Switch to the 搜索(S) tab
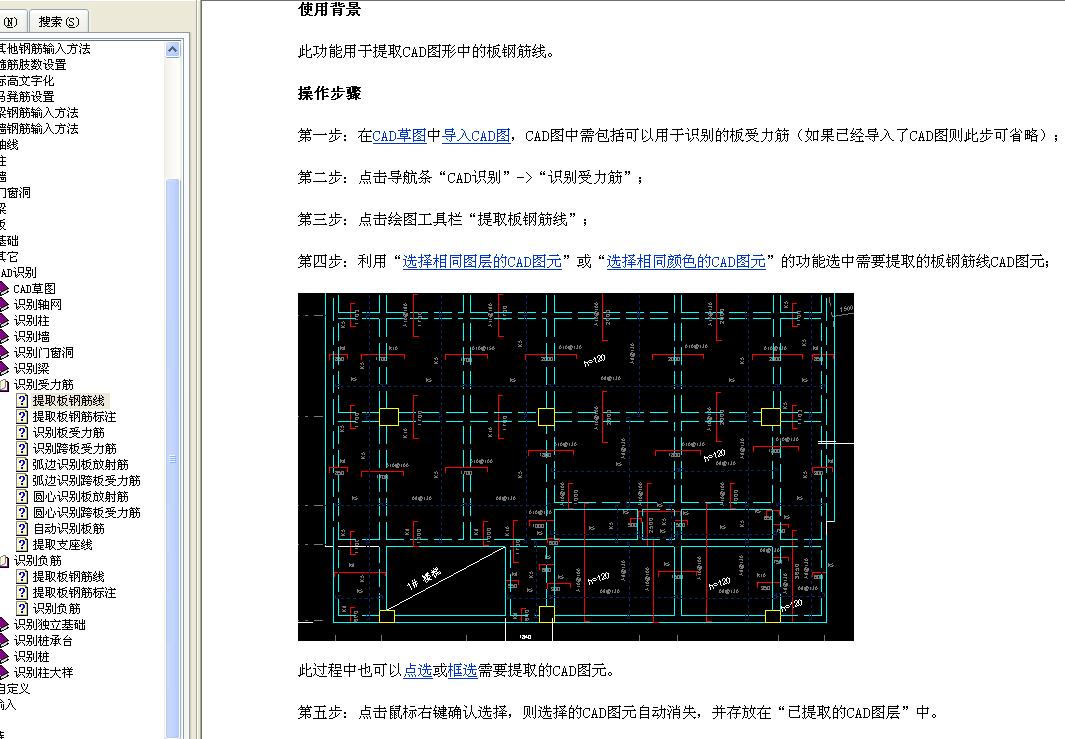This screenshot has height=739, width=1065. 58,22
